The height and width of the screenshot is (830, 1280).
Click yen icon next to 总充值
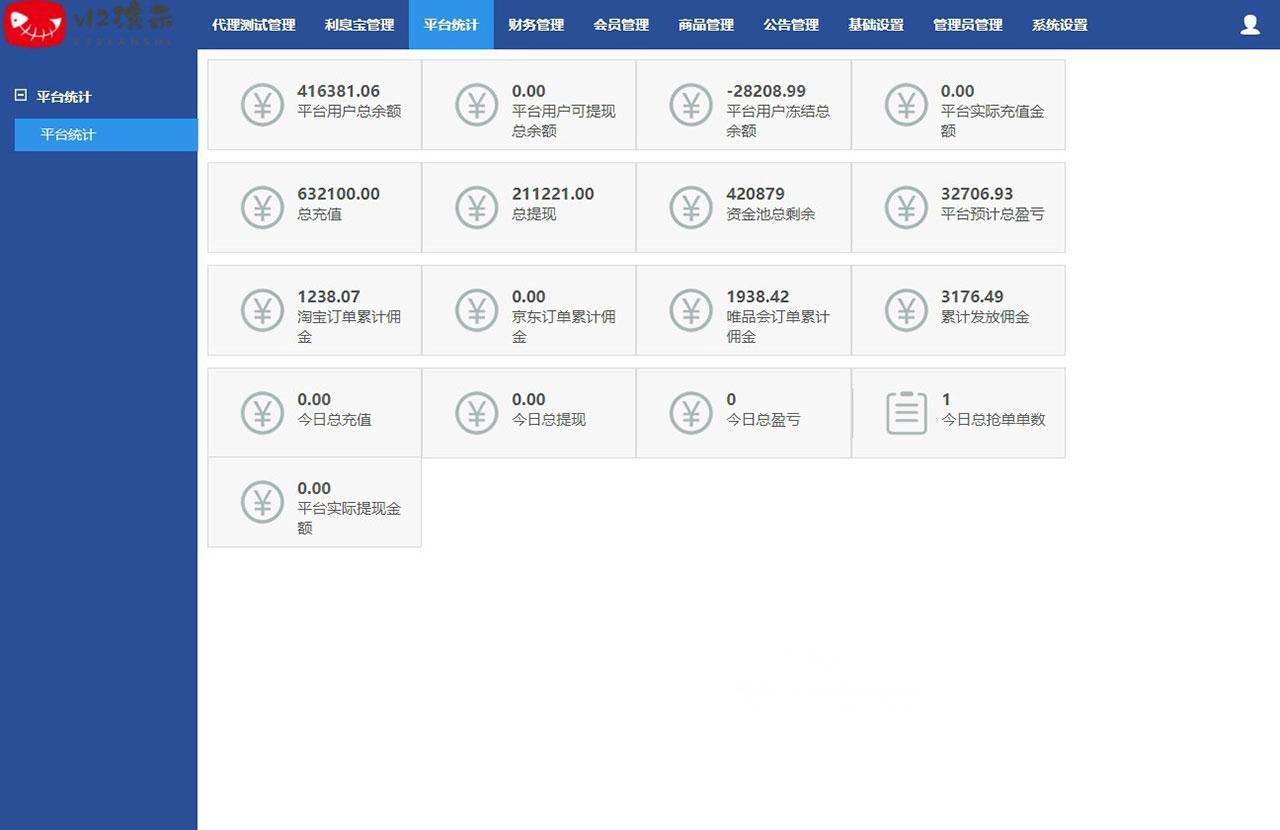coord(262,207)
